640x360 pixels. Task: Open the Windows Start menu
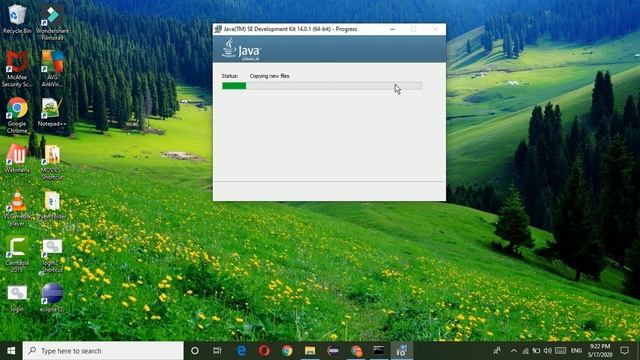coord(11,351)
